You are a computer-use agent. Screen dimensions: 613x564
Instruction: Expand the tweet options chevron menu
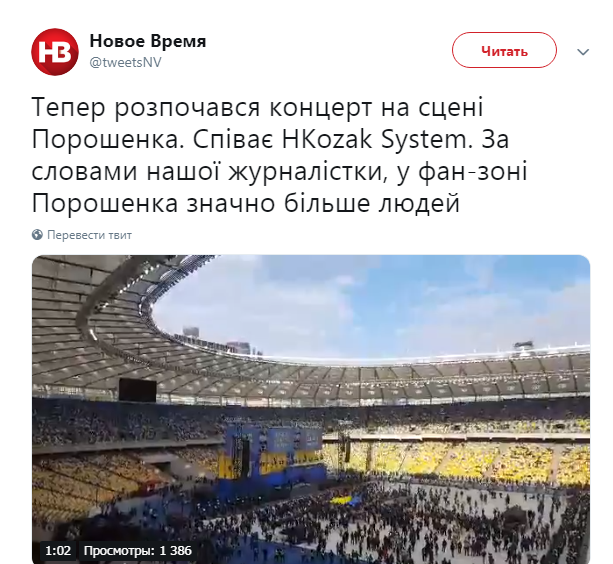583,52
